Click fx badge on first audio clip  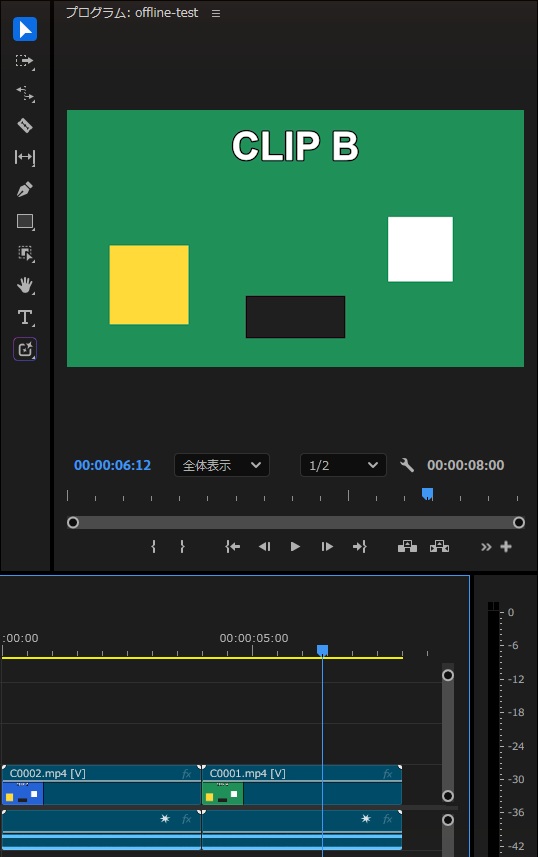[186, 819]
